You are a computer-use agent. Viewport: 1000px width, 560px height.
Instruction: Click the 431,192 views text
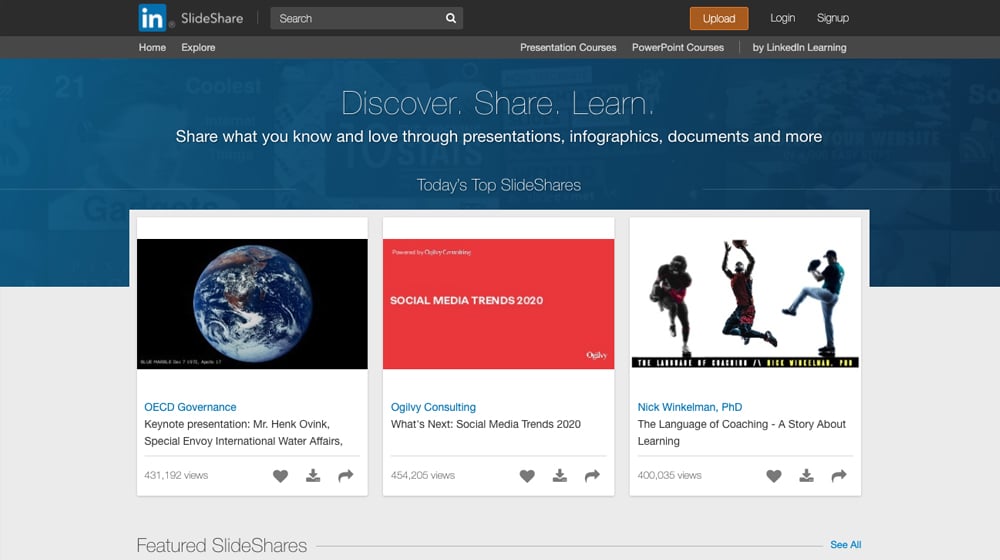pos(176,475)
